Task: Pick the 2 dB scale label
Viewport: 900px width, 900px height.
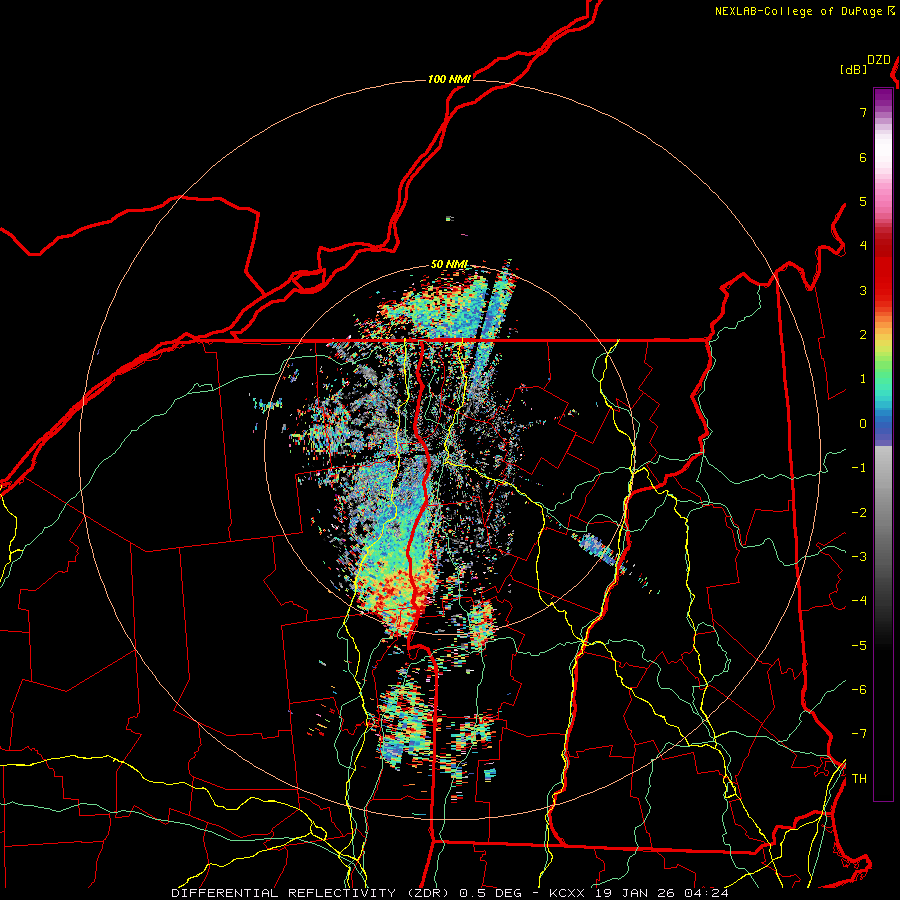Action: point(863,335)
